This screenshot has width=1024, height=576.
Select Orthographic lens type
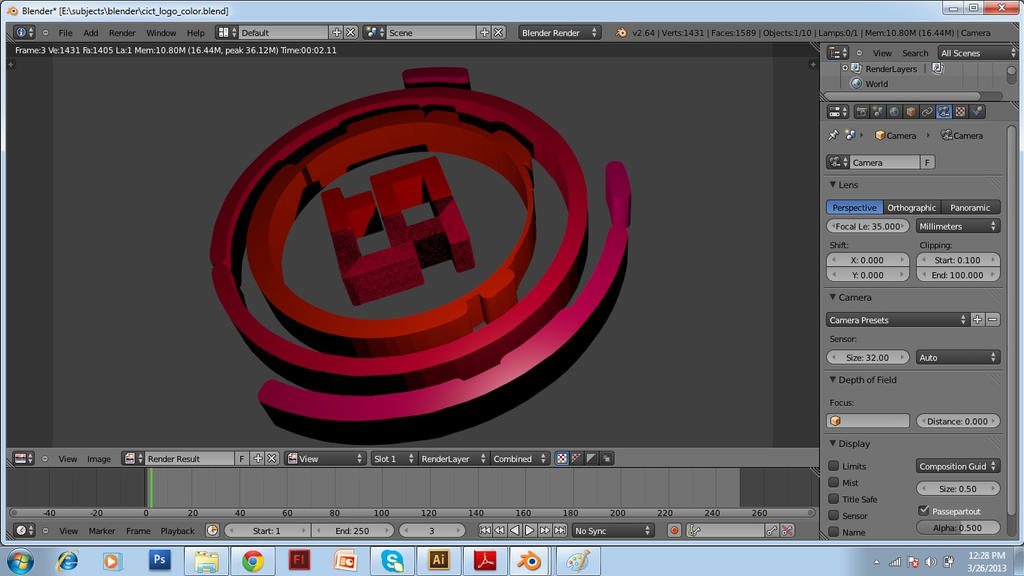pos(912,207)
